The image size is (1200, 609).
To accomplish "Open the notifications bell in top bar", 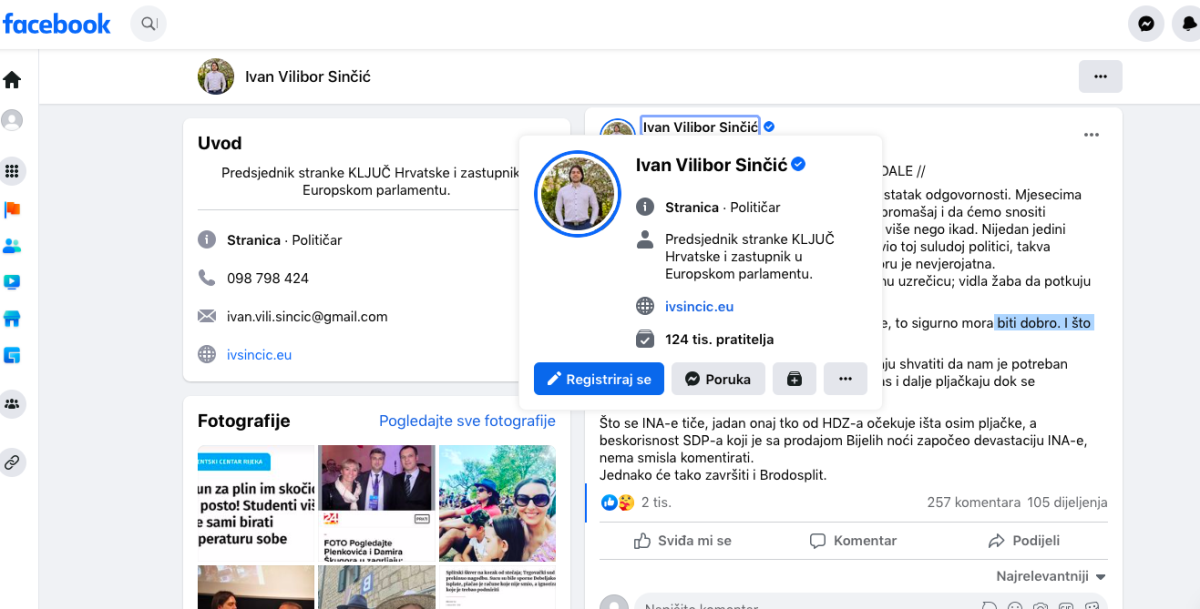I will (x=1188, y=24).
